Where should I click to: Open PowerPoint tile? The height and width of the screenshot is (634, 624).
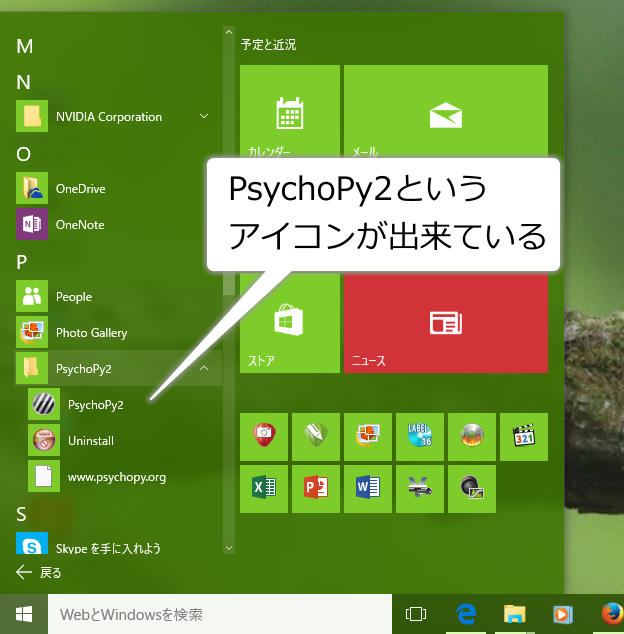pos(316,489)
